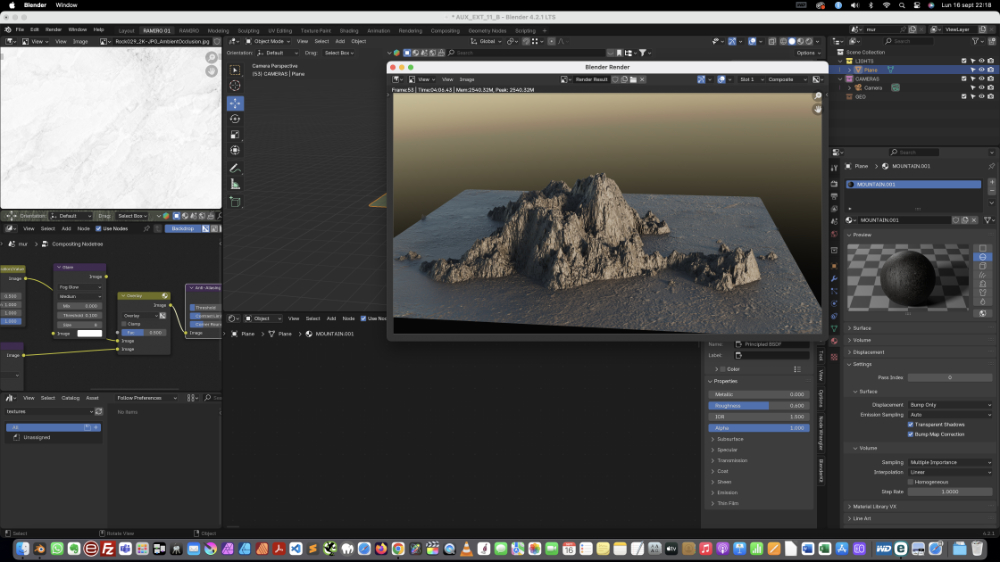Switch to the Shading workspace tab
The image size is (1000, 562).
point(349,30)
